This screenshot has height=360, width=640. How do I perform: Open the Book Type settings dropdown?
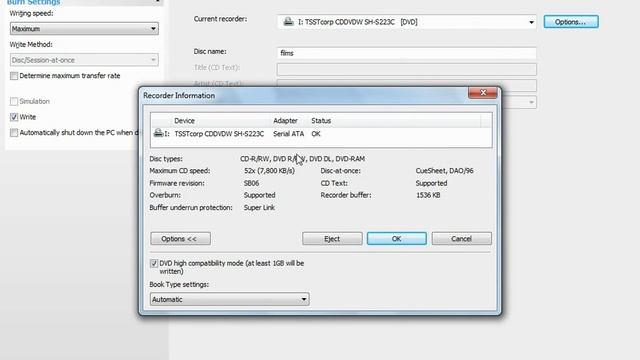tap(229, 299)
